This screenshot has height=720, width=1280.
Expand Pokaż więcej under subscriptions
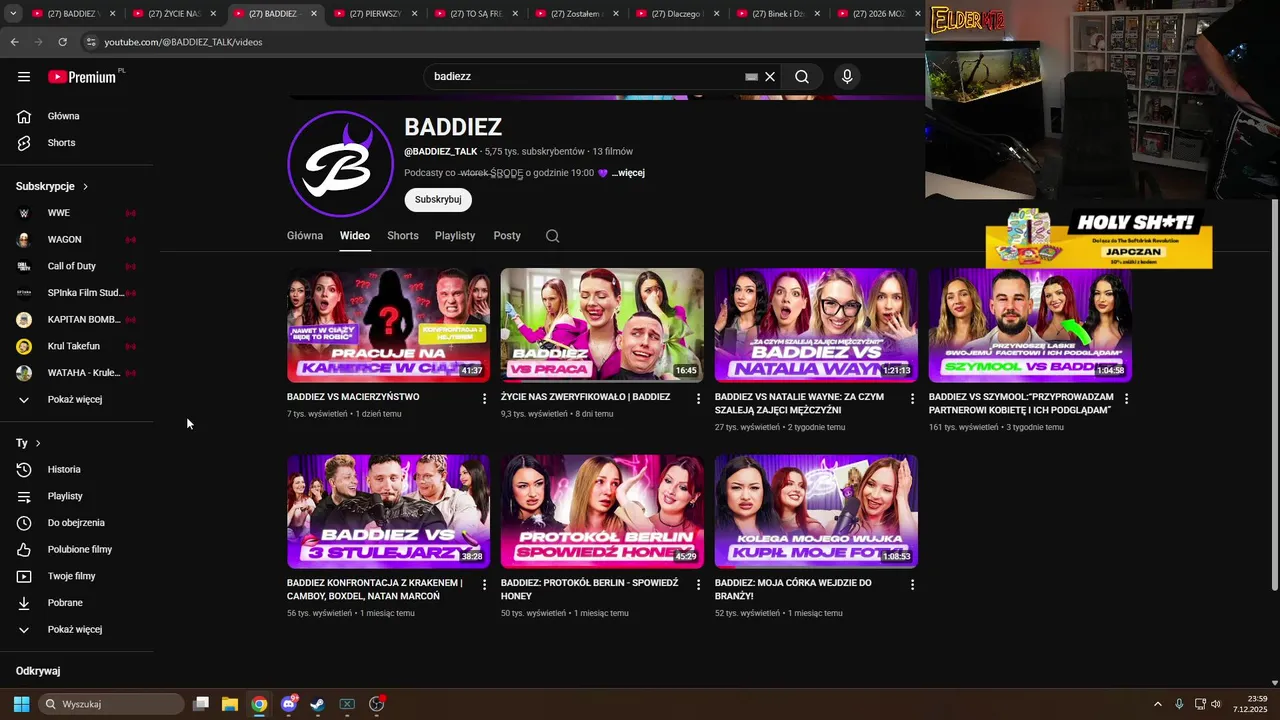point(77,400)
